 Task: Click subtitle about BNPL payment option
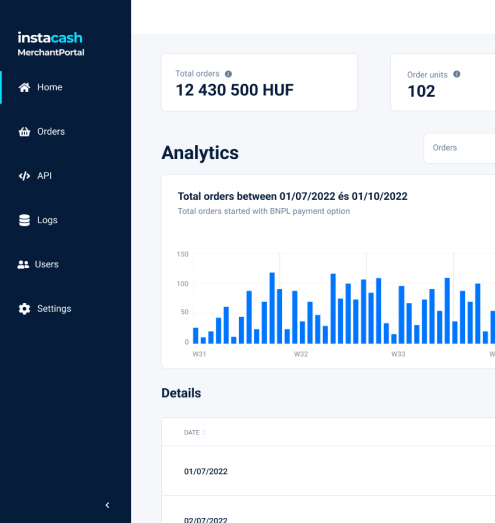[264, 211]
